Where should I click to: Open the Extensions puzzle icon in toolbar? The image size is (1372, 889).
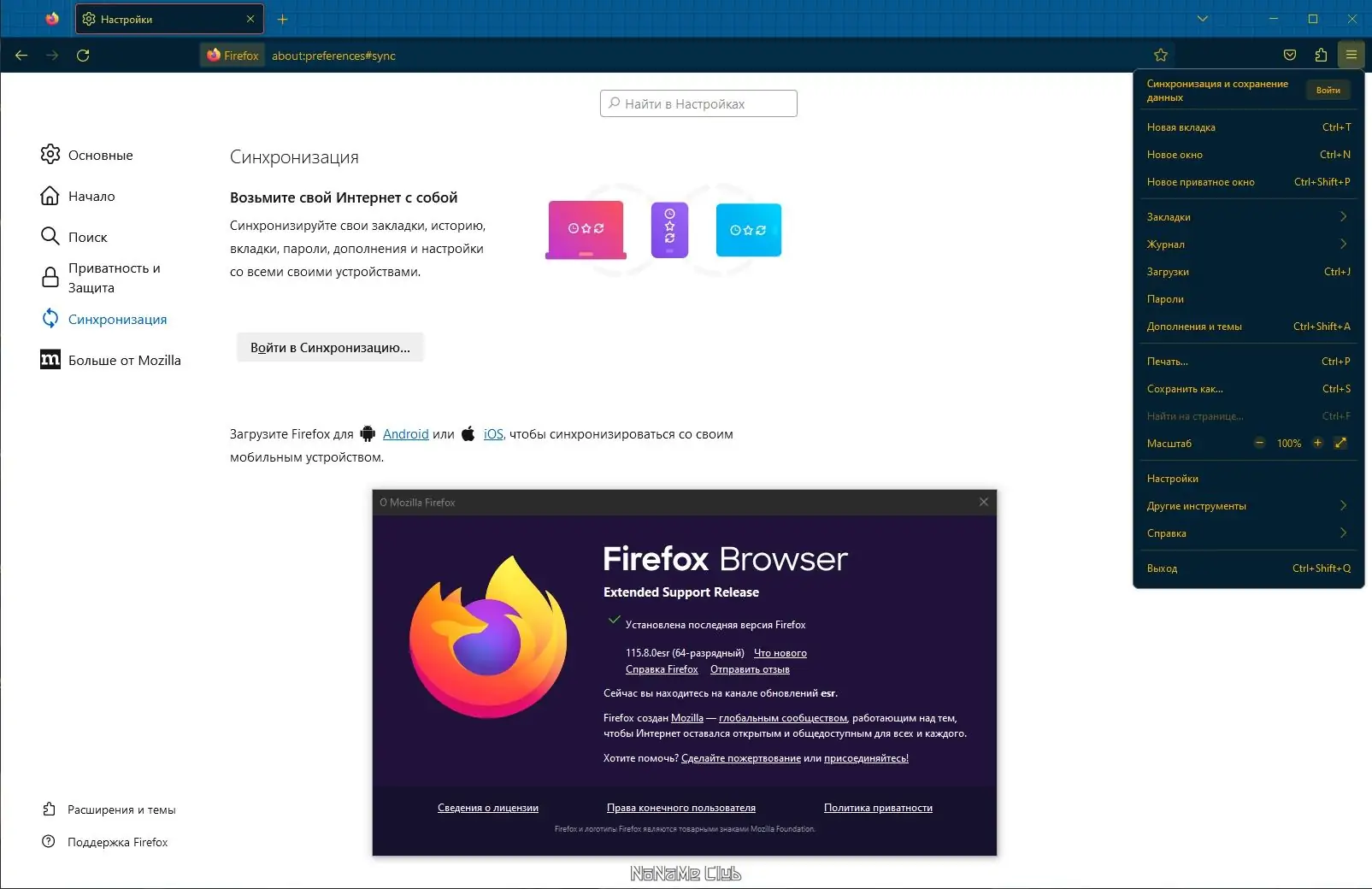pos(1321,56)
